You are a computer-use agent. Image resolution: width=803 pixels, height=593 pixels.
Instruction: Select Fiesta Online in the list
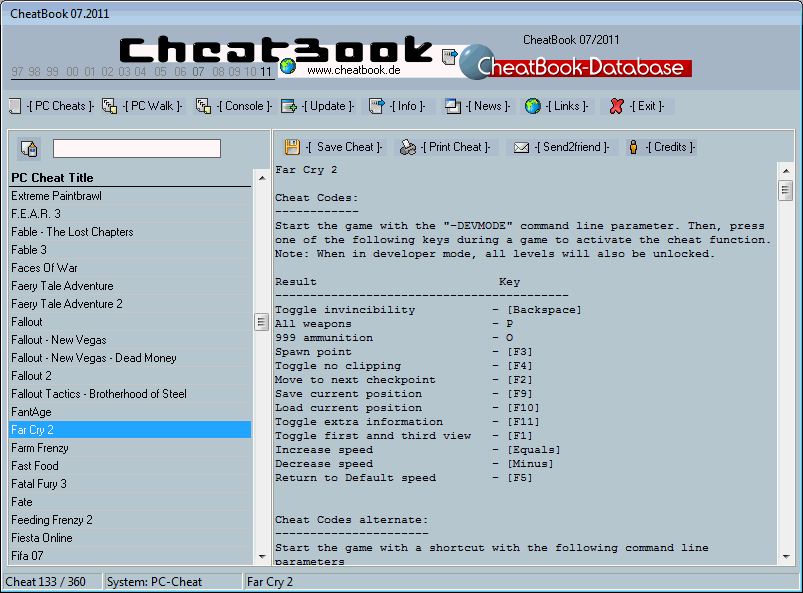click(131, 538)
